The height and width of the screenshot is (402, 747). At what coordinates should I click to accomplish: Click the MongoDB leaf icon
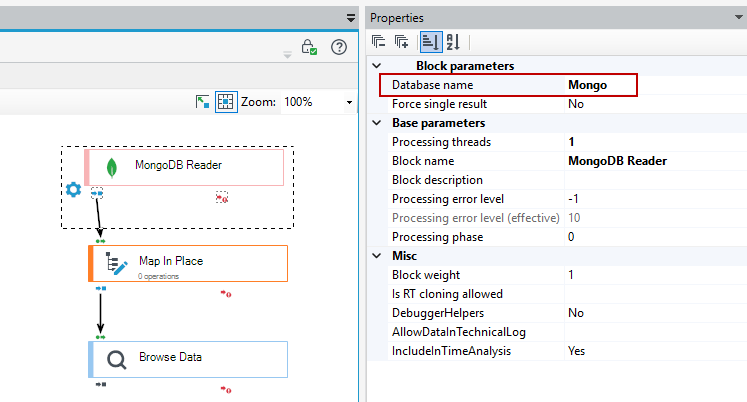tap(111, 168)
